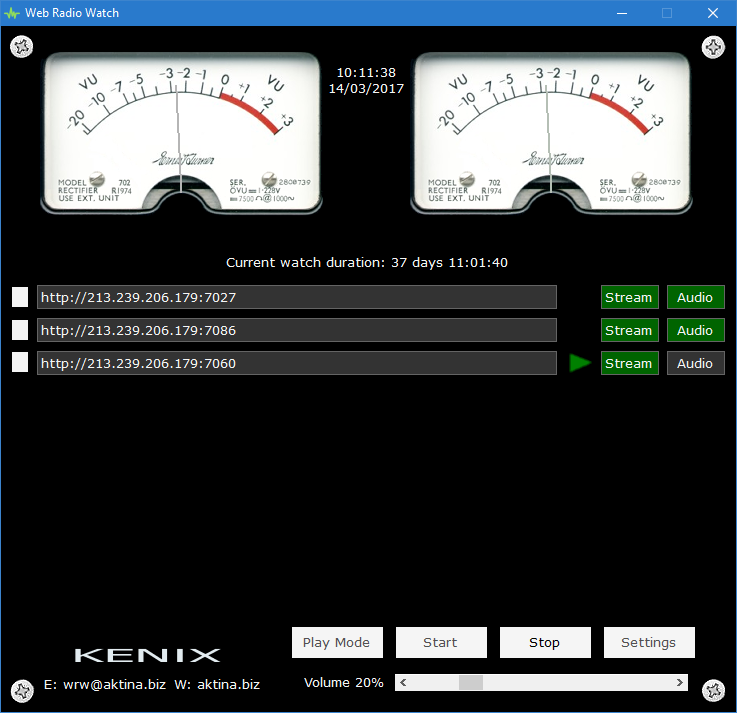
Task: Click Audio button for port 7060
Action: 695,363
